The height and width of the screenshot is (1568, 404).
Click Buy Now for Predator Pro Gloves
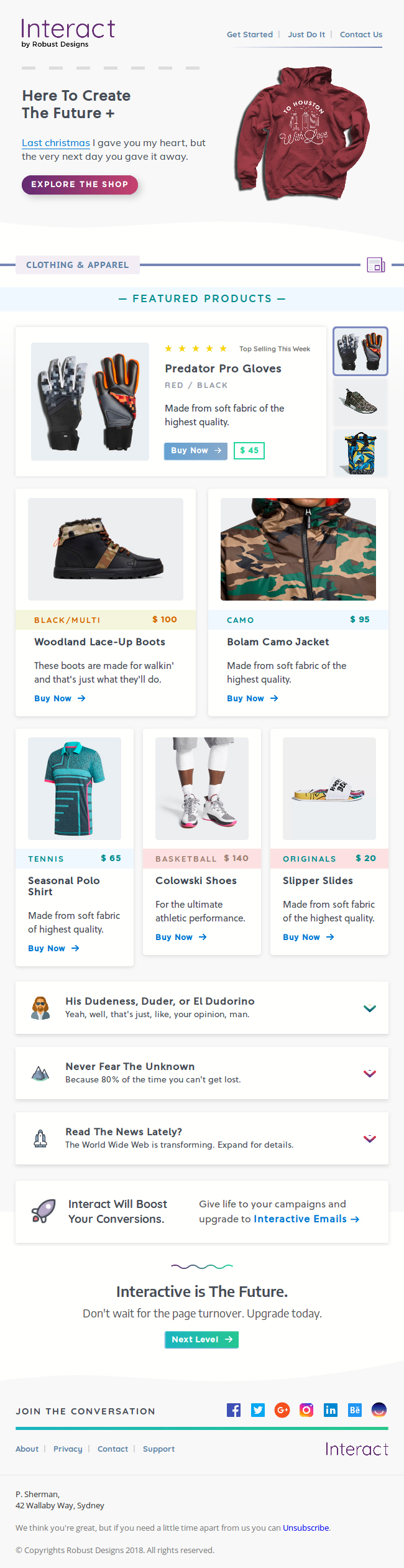tap(196, 451)
